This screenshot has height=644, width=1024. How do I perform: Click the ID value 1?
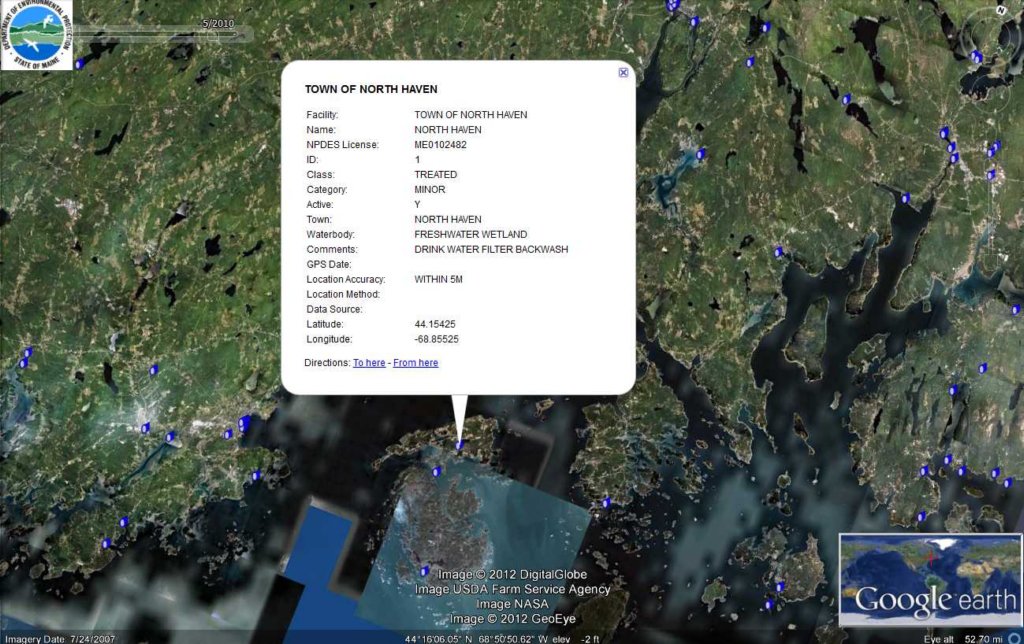point(417,160)
